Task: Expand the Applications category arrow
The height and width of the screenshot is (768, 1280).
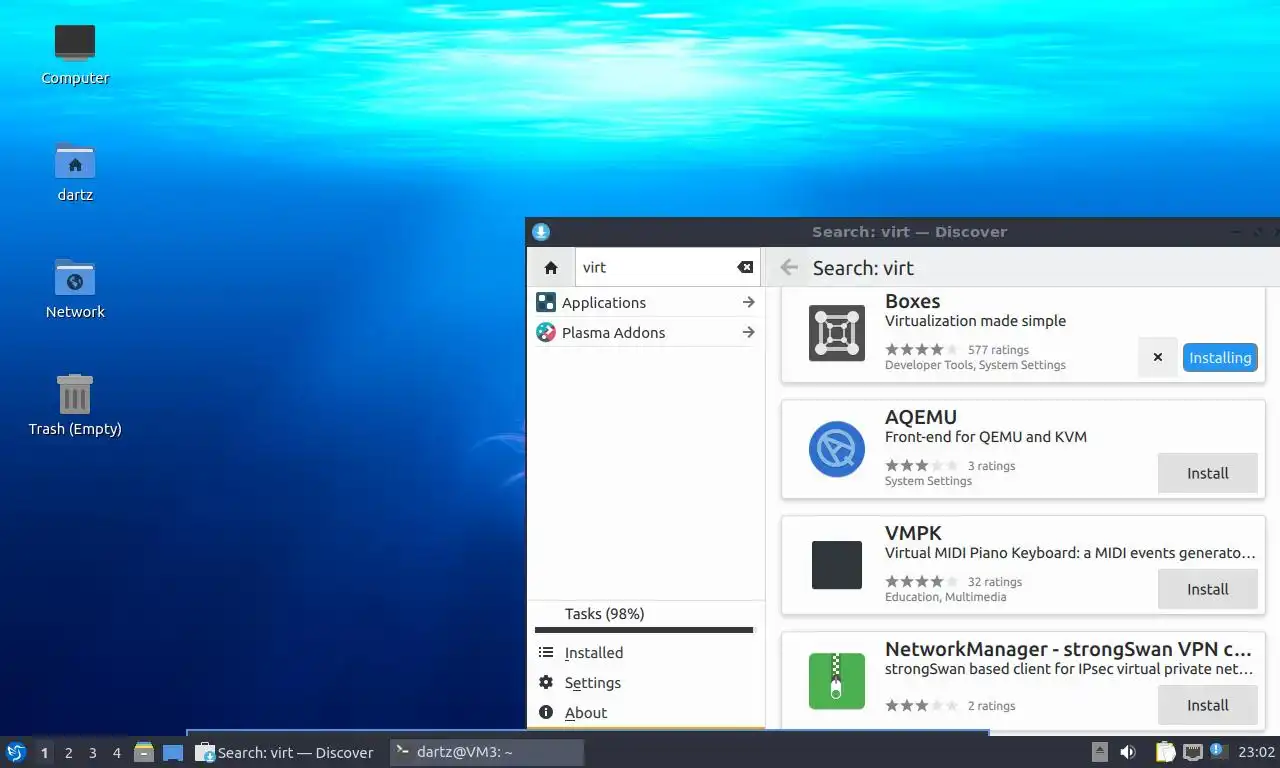Action: click(x=748, y=302)
